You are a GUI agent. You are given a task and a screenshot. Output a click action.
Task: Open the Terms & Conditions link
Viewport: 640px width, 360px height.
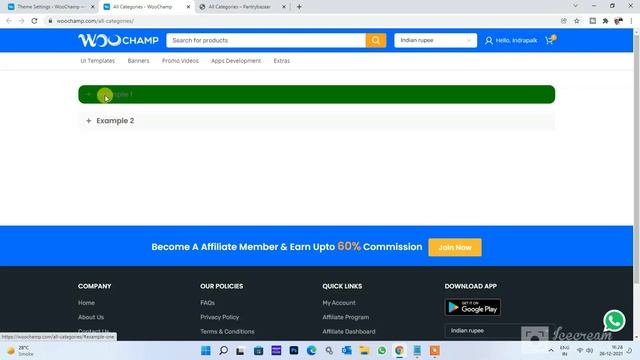pos(227,331)
